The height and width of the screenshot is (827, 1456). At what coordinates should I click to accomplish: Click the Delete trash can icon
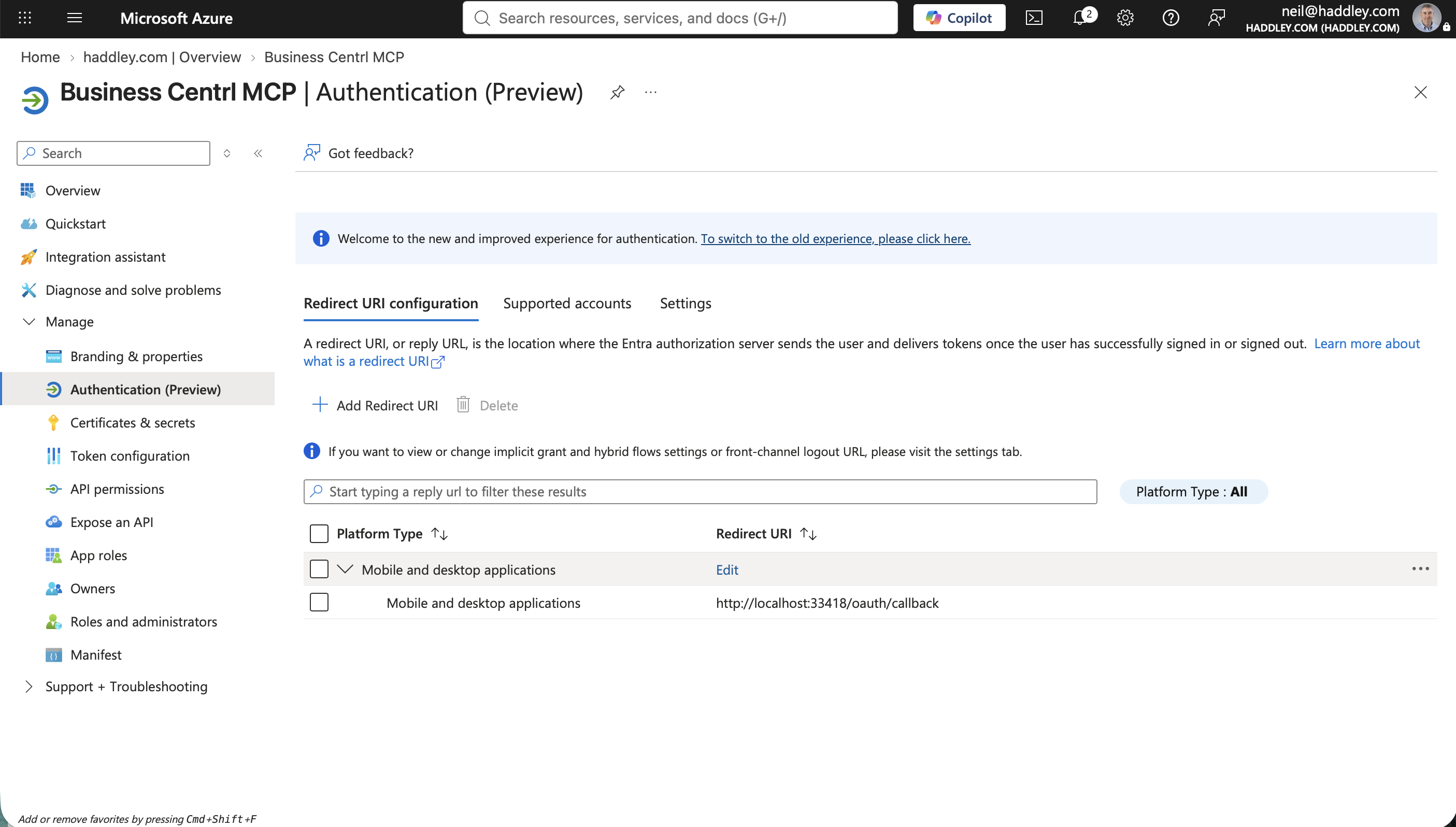[463, 405]
